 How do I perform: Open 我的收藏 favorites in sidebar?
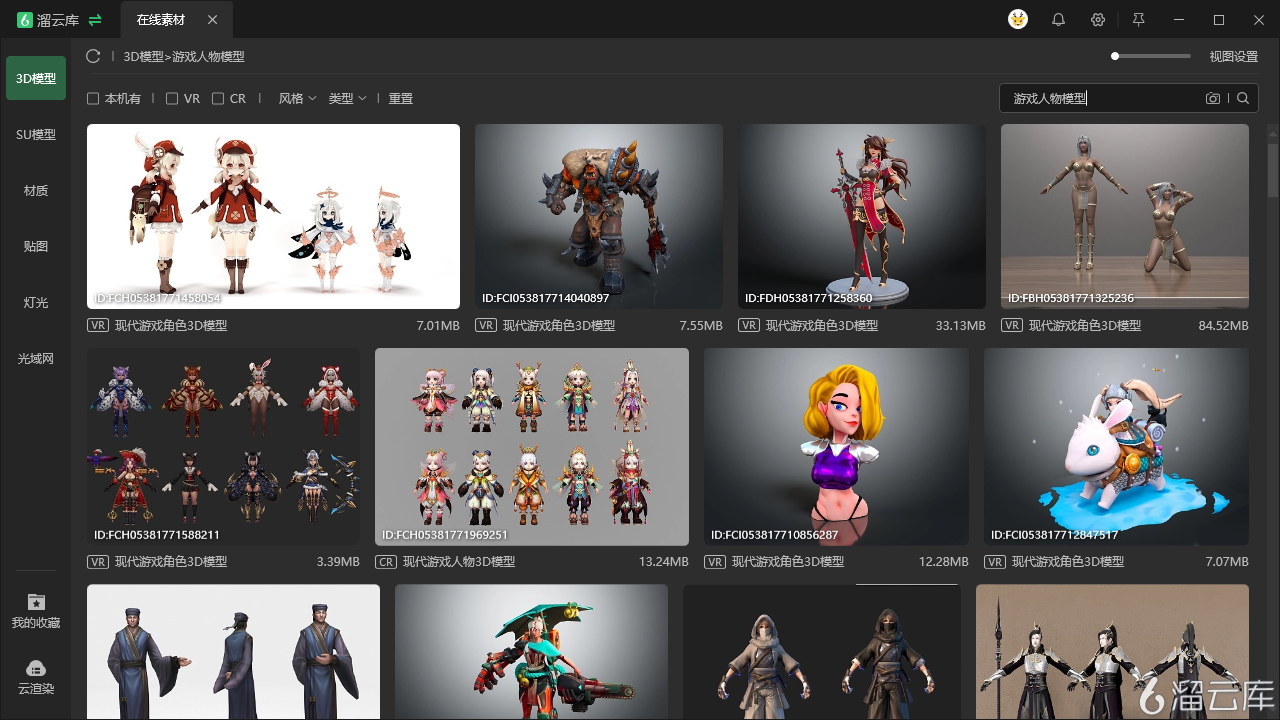(x=36, y=611)
